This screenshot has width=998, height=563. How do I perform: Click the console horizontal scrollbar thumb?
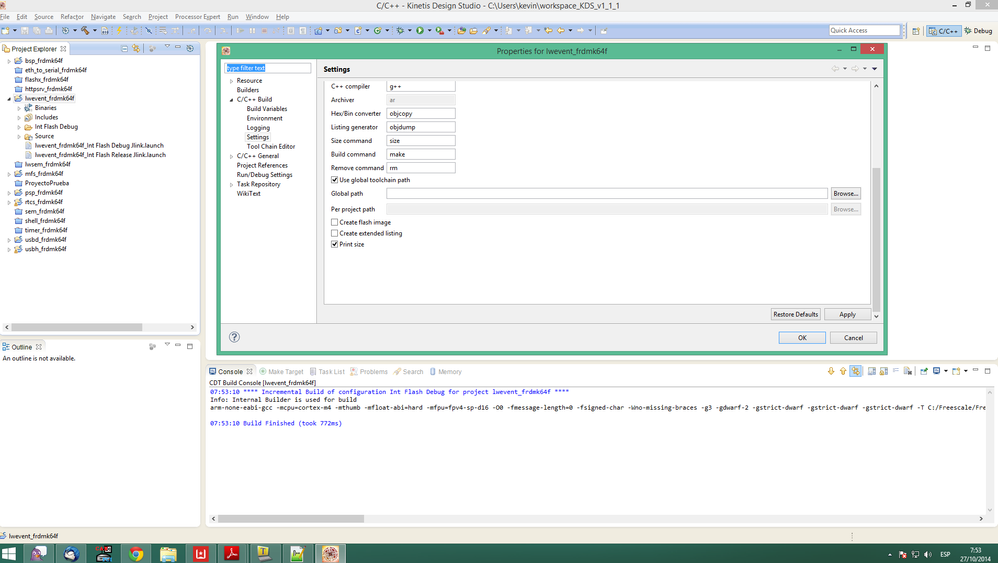pos(291,518)
